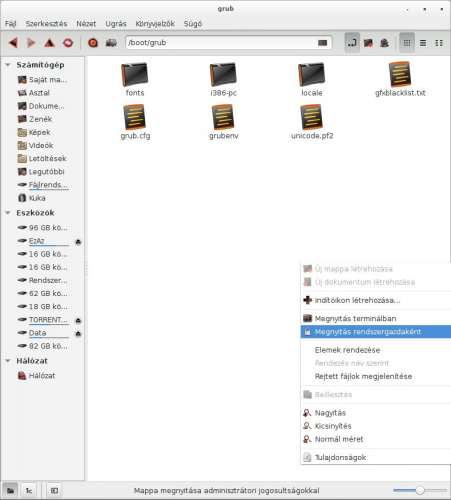The width and height of the screenshot is (451, 500).
Task: Eject the TORRENT volume
Action: [x=78, y=321]
